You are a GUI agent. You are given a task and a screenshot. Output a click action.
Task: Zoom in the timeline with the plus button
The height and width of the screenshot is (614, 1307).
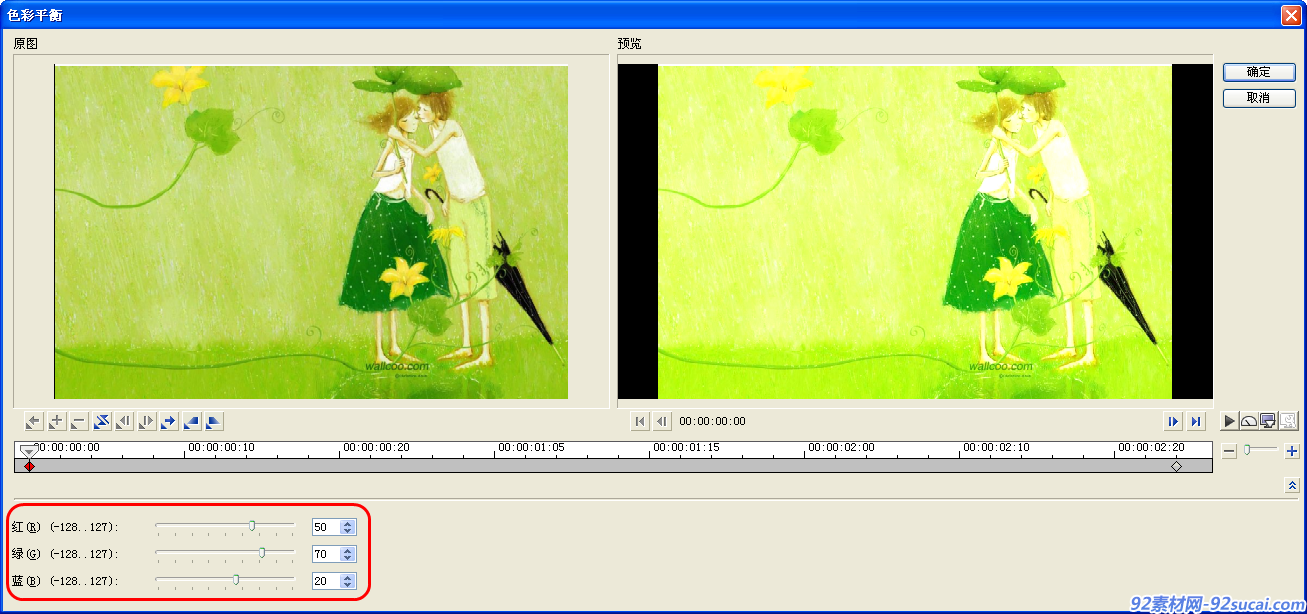click(1292, 451)
